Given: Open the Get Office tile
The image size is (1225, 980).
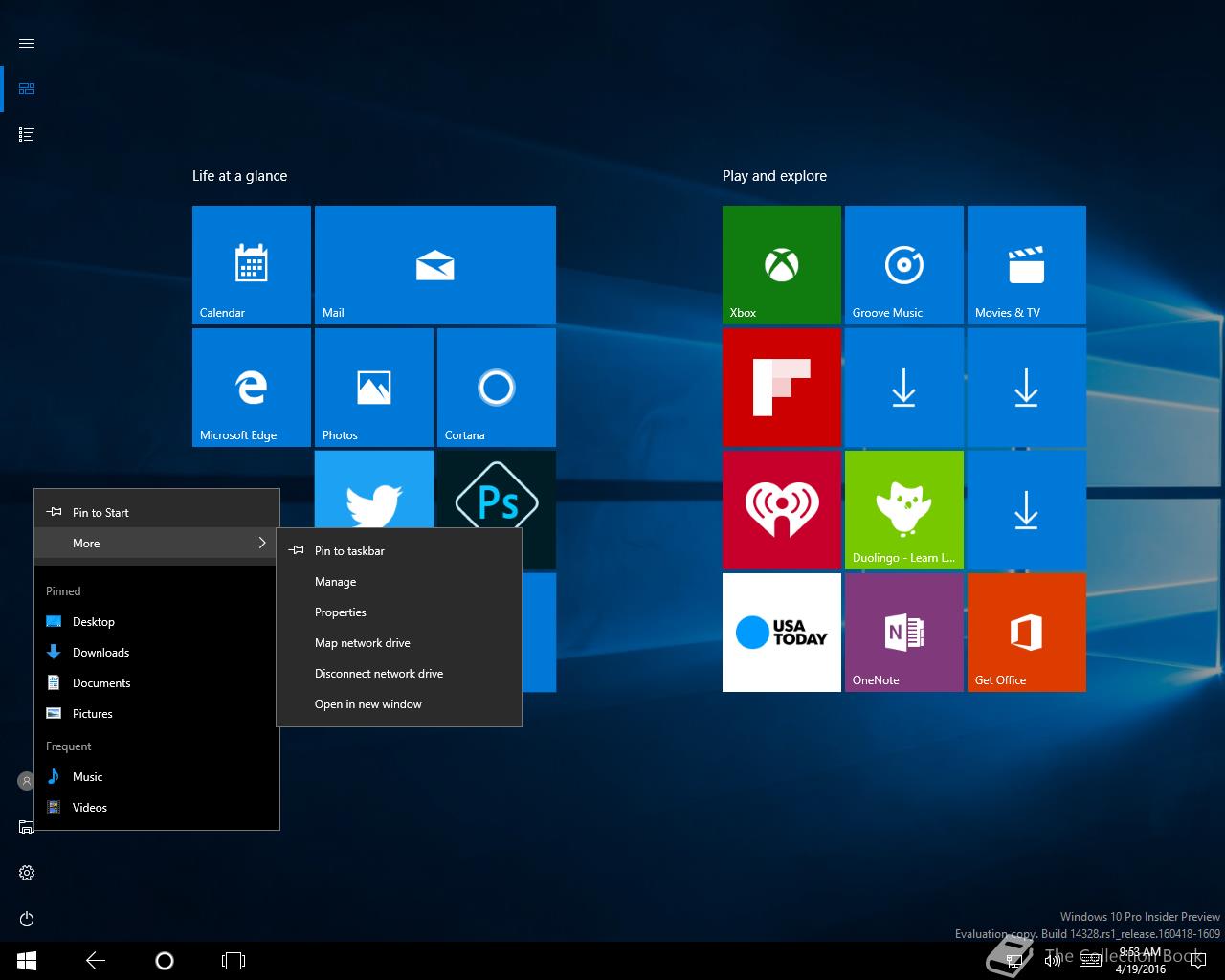Looking at the screenshot, I should point(1027,633).
